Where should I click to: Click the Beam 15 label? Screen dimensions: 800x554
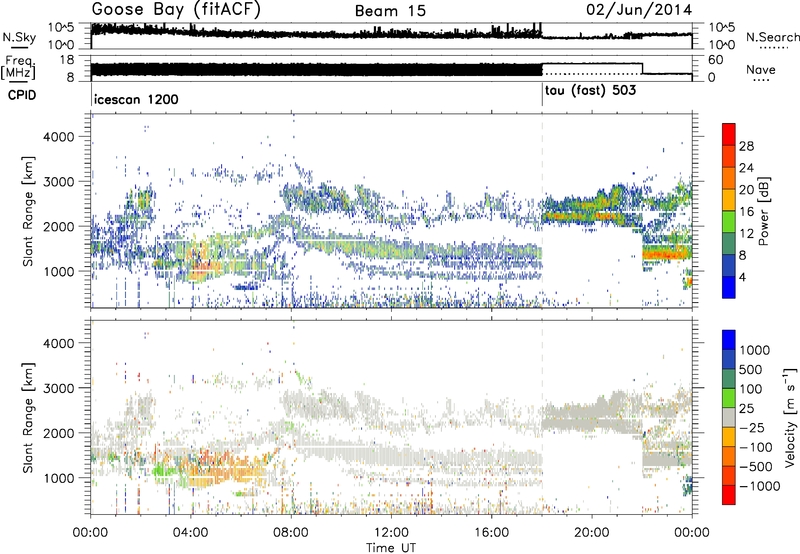[390, 11]
